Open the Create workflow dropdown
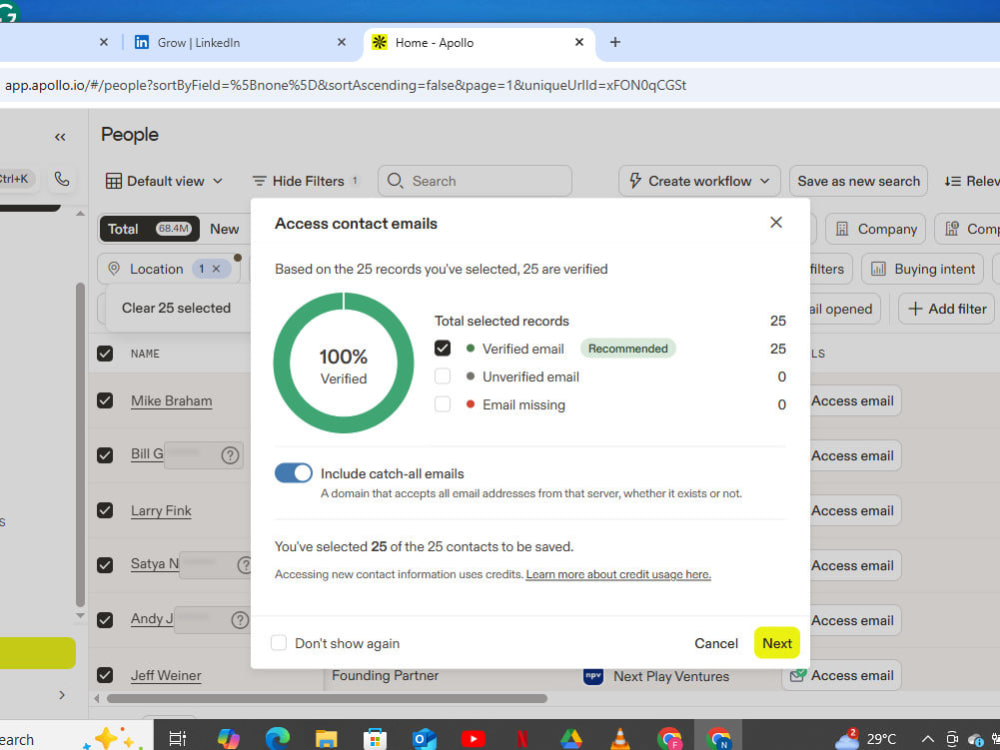The width and height of the screenshot is (1000, 750). coord(700,181)
